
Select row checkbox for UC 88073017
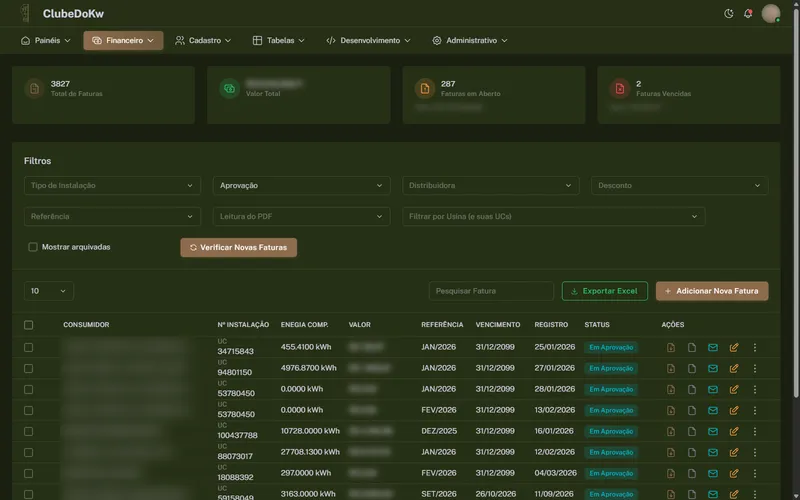[x=29, y=453]
